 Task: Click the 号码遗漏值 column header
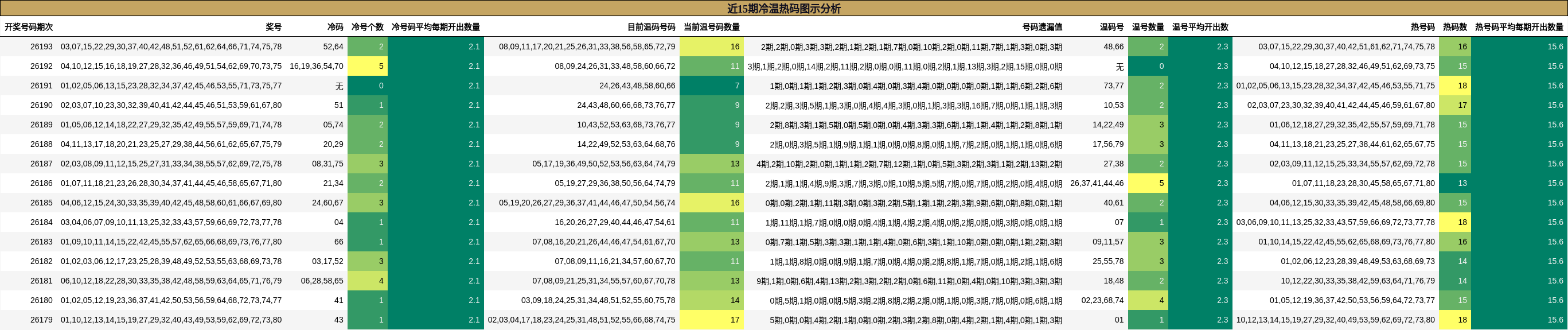[1042, 28]
